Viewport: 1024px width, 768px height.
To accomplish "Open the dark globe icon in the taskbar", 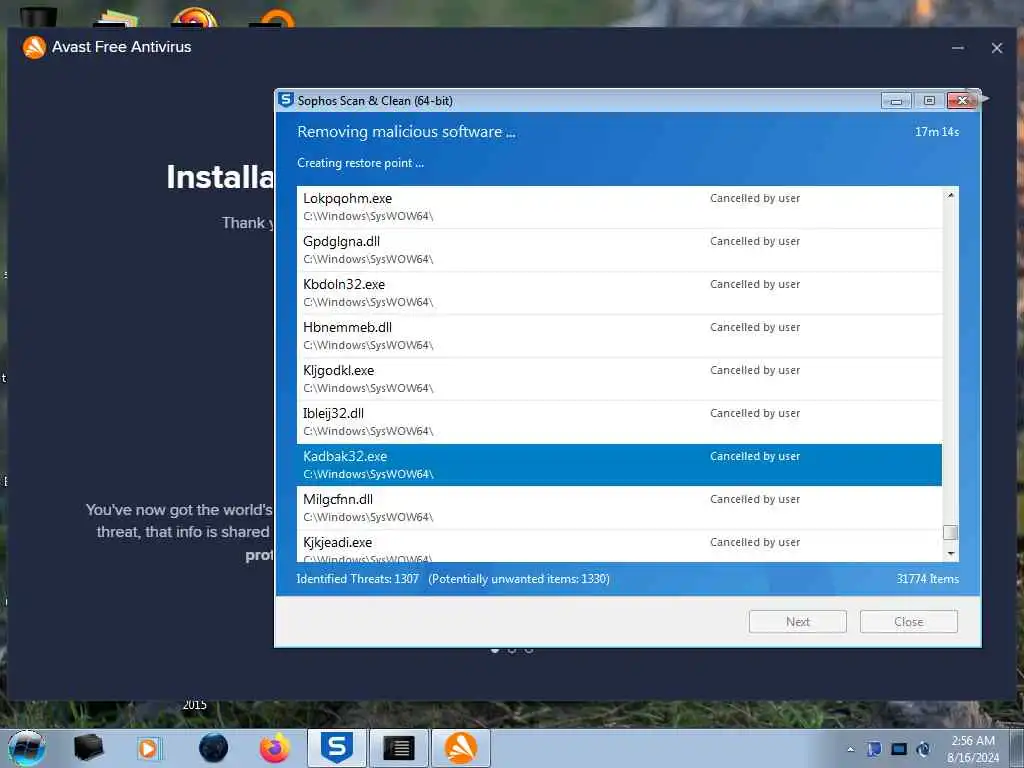I will [214, 748].
